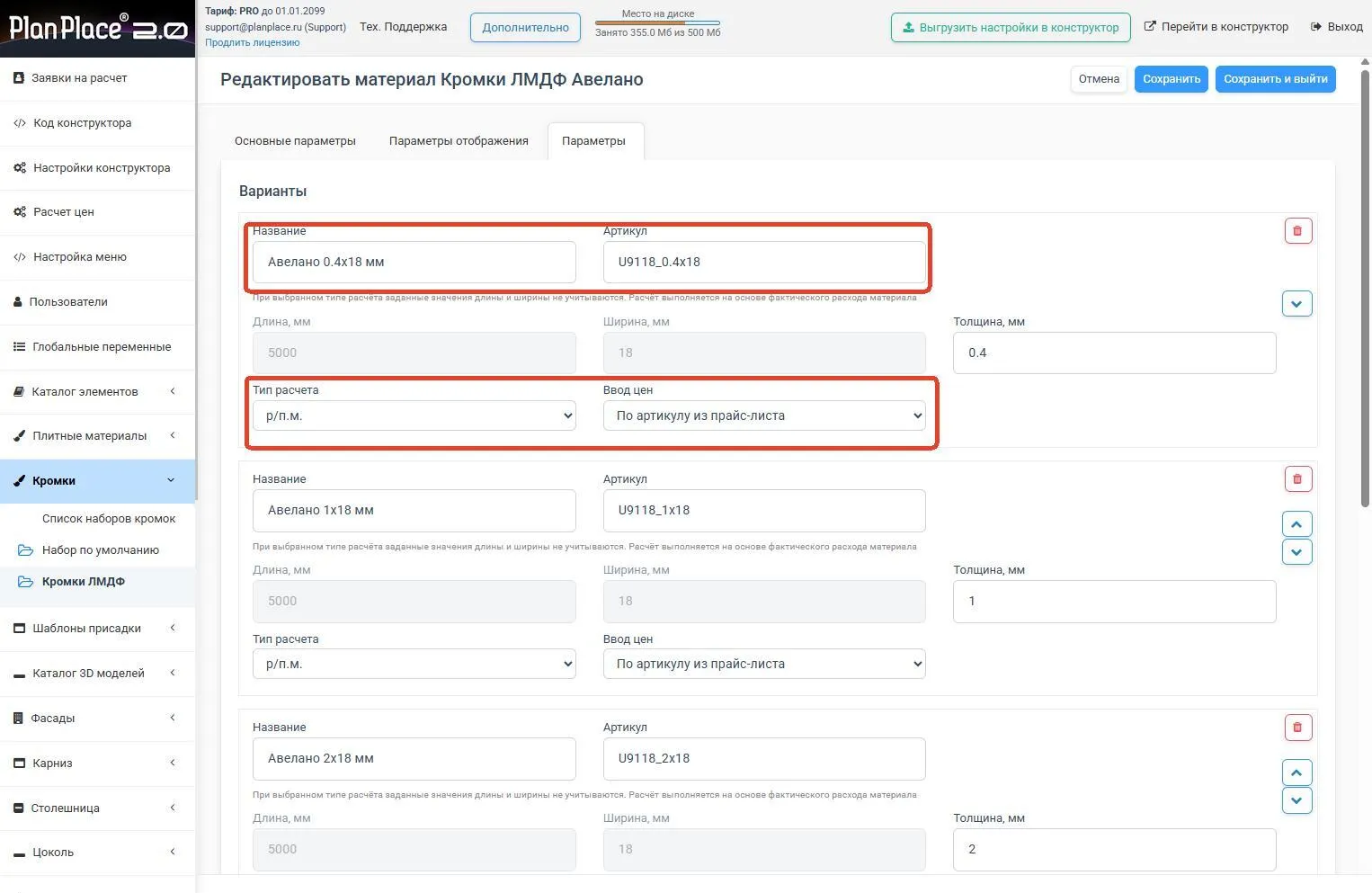Click the disk space usage bar
The width and height of the screenshot is (1372, 893).
point(657,23)
